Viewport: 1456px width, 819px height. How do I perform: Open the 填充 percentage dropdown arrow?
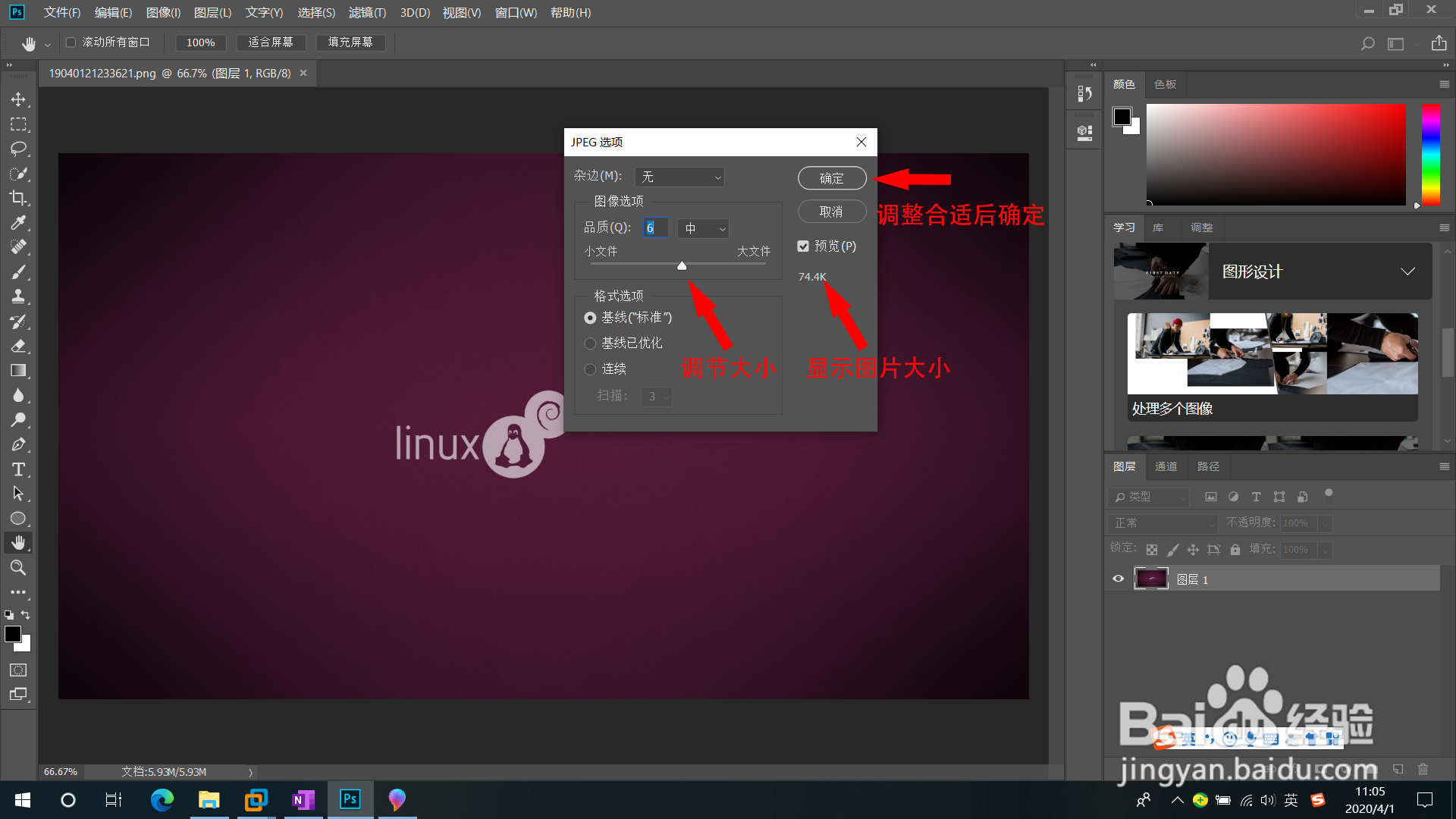(x=1326, y=550)
